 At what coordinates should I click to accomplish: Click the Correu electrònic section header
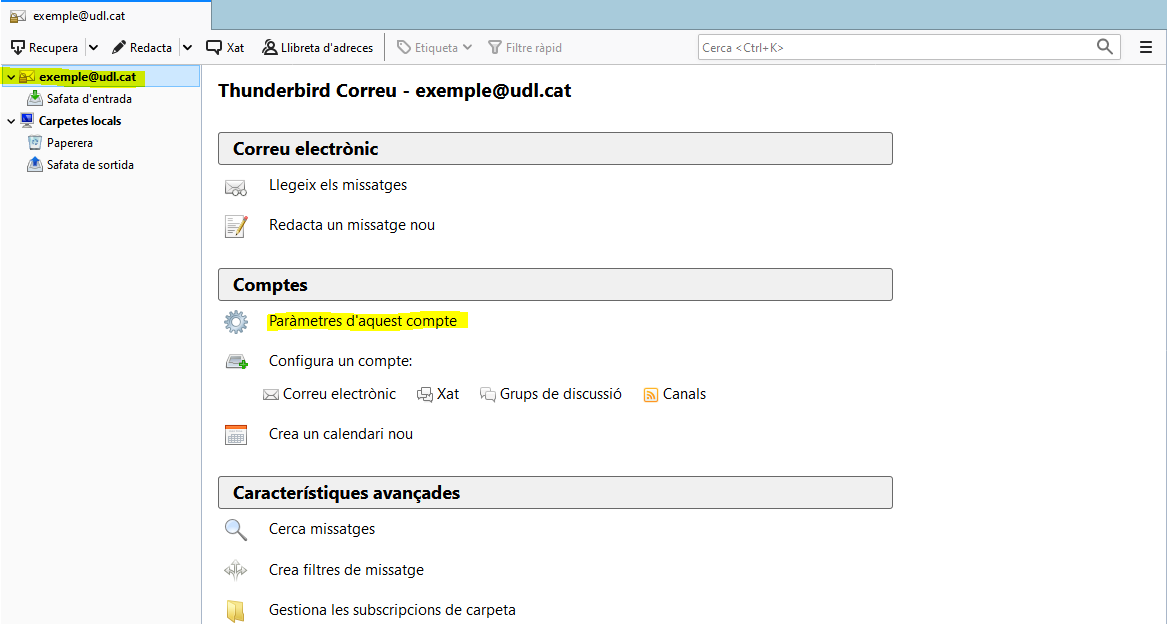click(555, 148)
